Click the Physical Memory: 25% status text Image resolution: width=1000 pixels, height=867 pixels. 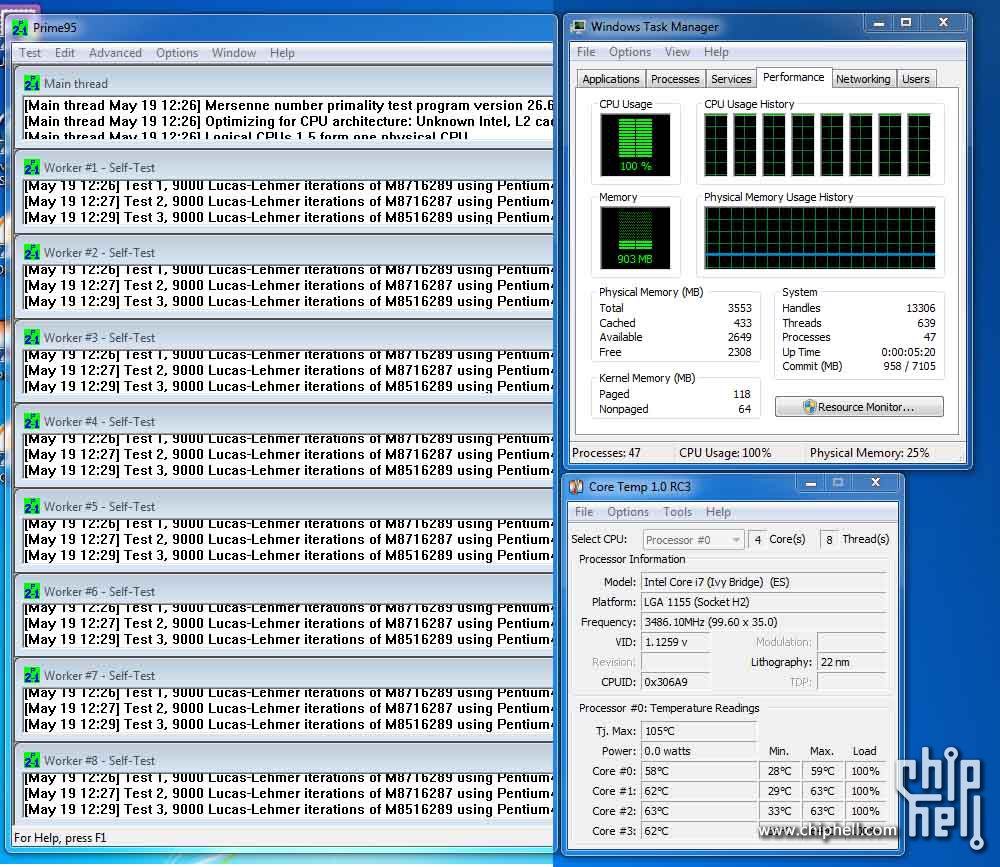point(869,453)
